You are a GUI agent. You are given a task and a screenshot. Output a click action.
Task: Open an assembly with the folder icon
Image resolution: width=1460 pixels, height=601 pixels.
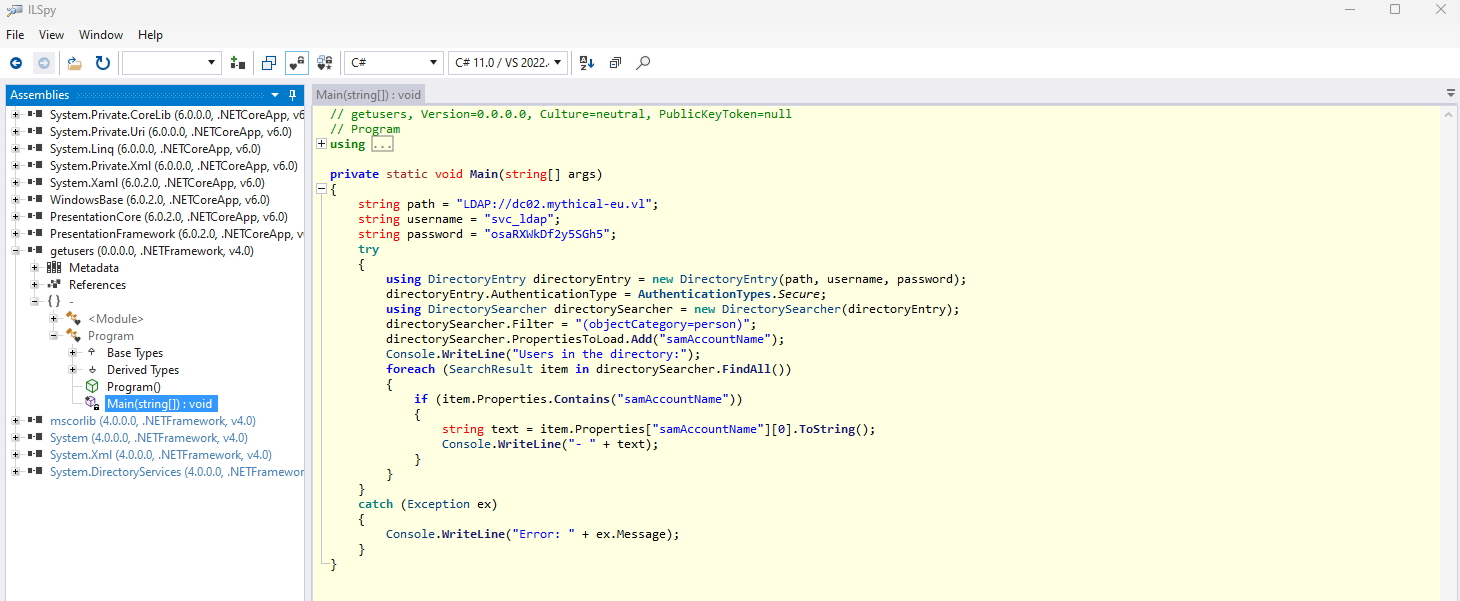pos(74,63)
